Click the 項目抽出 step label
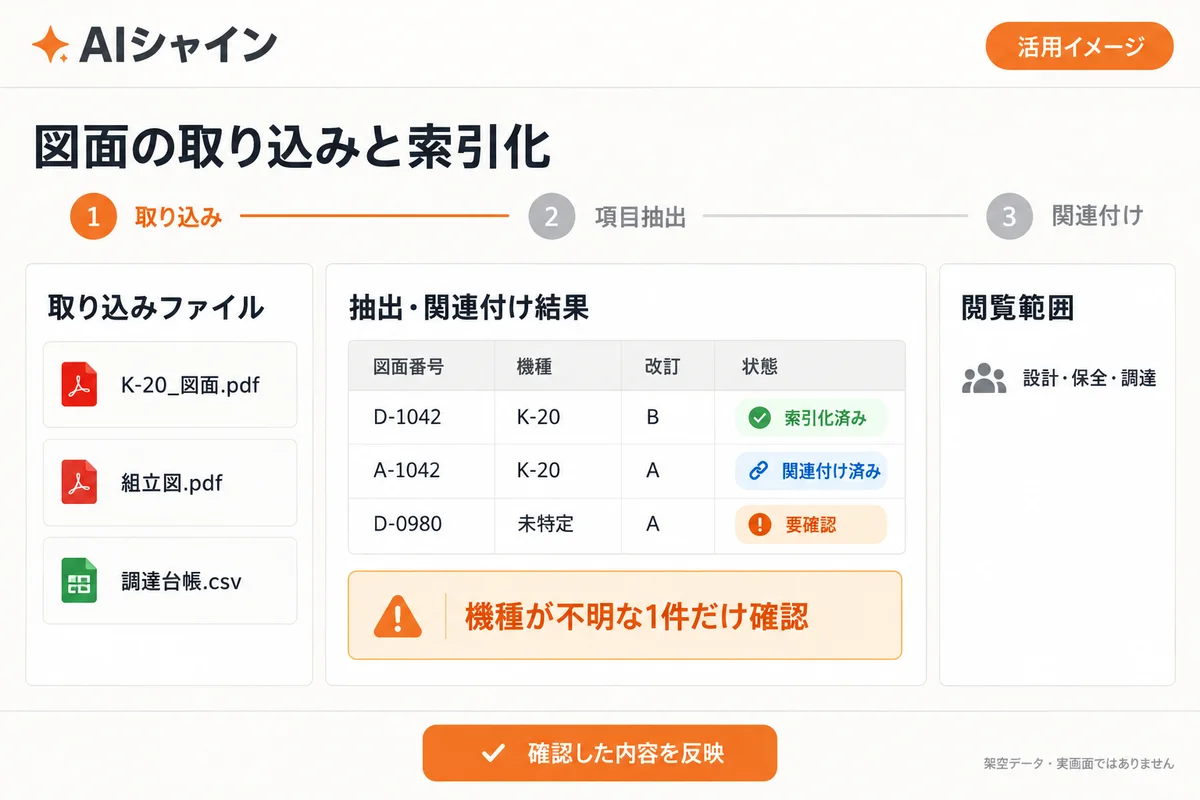The height and width of the screenshot is (800, 1200). click(x=640, y=217)
